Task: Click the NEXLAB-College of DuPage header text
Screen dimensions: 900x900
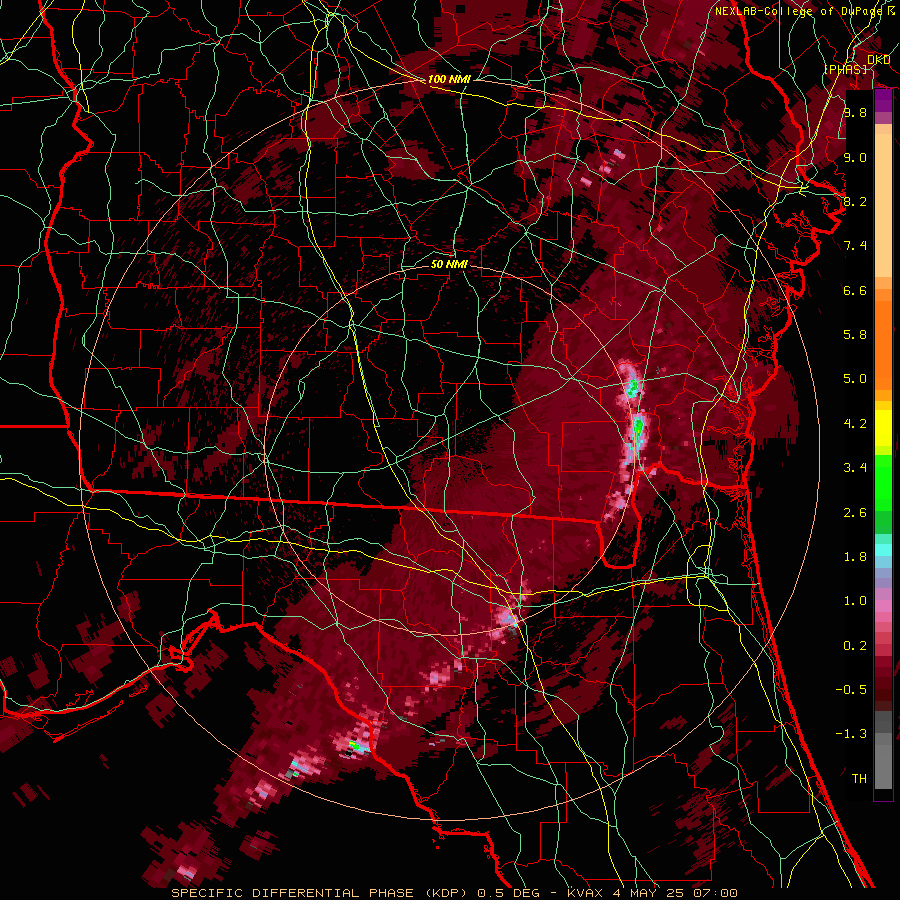Action: click(798, 11)
